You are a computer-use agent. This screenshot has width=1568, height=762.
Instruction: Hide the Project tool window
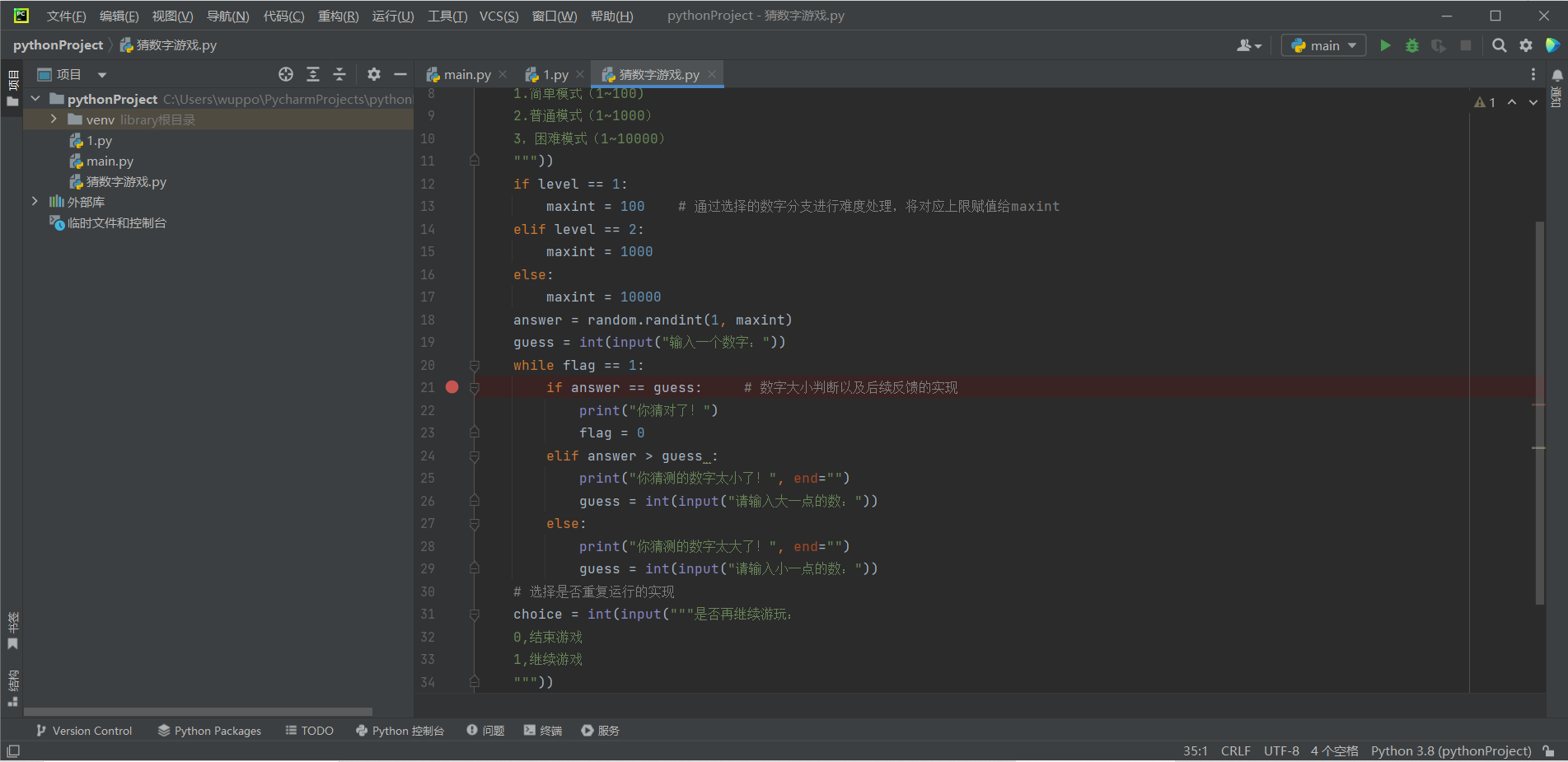tap(400, 74)
